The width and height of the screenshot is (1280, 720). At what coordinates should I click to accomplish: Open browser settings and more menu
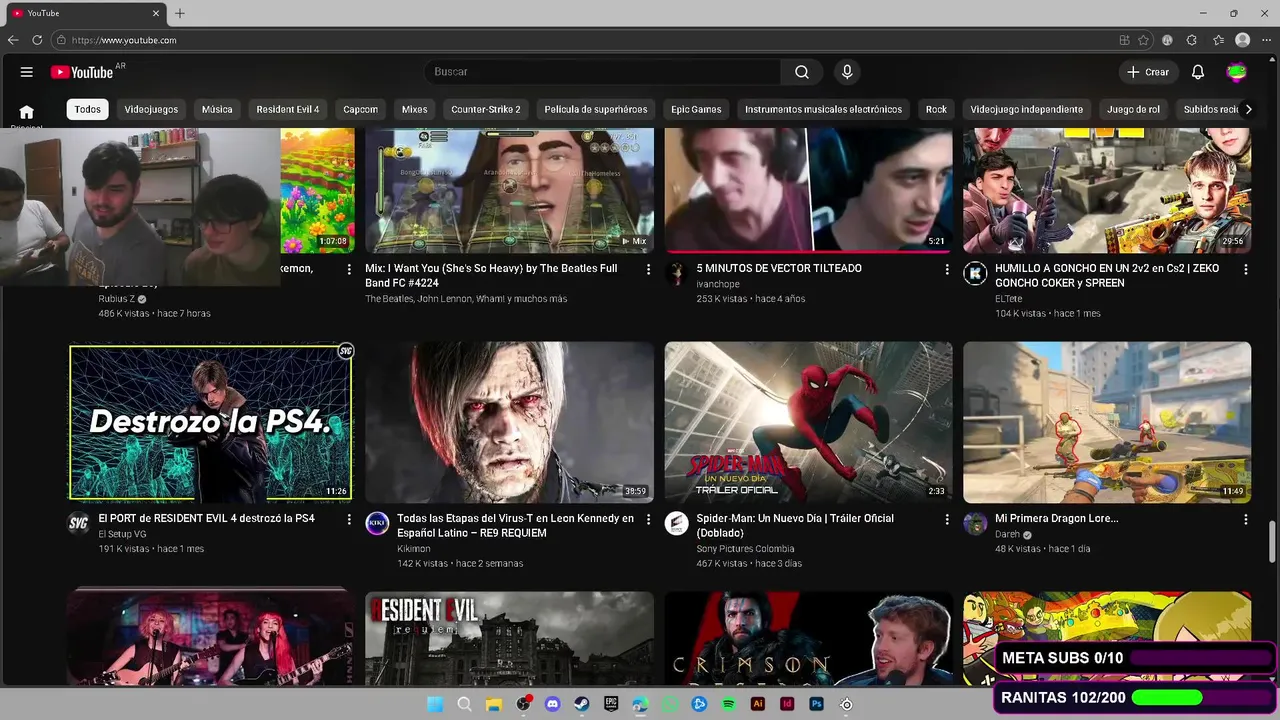click(x=1266, y=40)
